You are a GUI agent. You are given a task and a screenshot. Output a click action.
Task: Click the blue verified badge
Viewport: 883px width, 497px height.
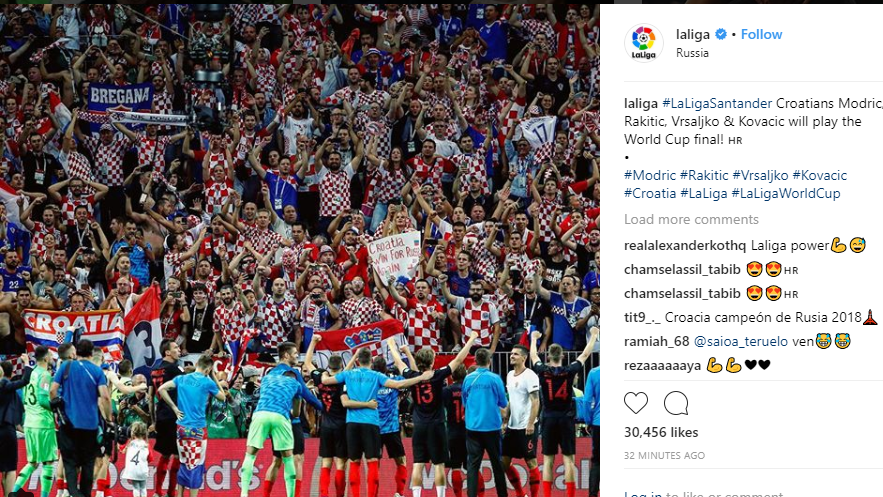[x=720, y=34]
